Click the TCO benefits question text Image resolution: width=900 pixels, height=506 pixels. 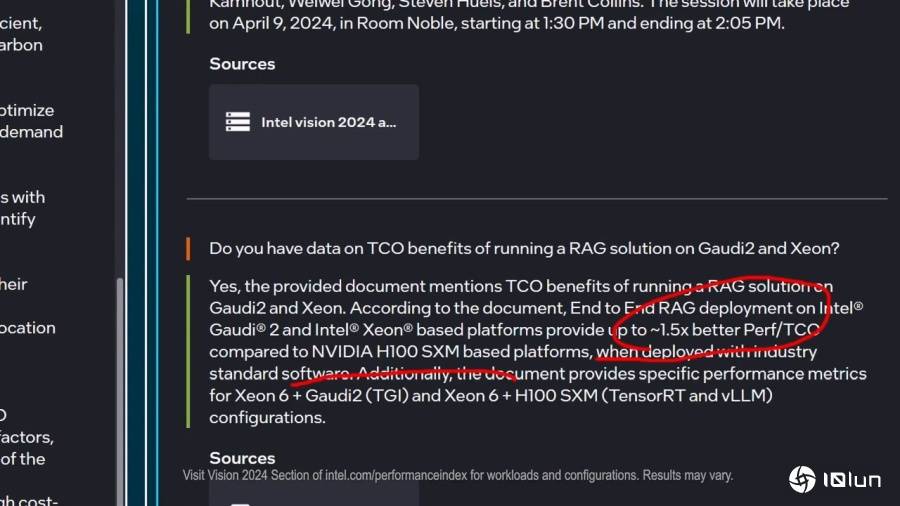pos(524,248)
